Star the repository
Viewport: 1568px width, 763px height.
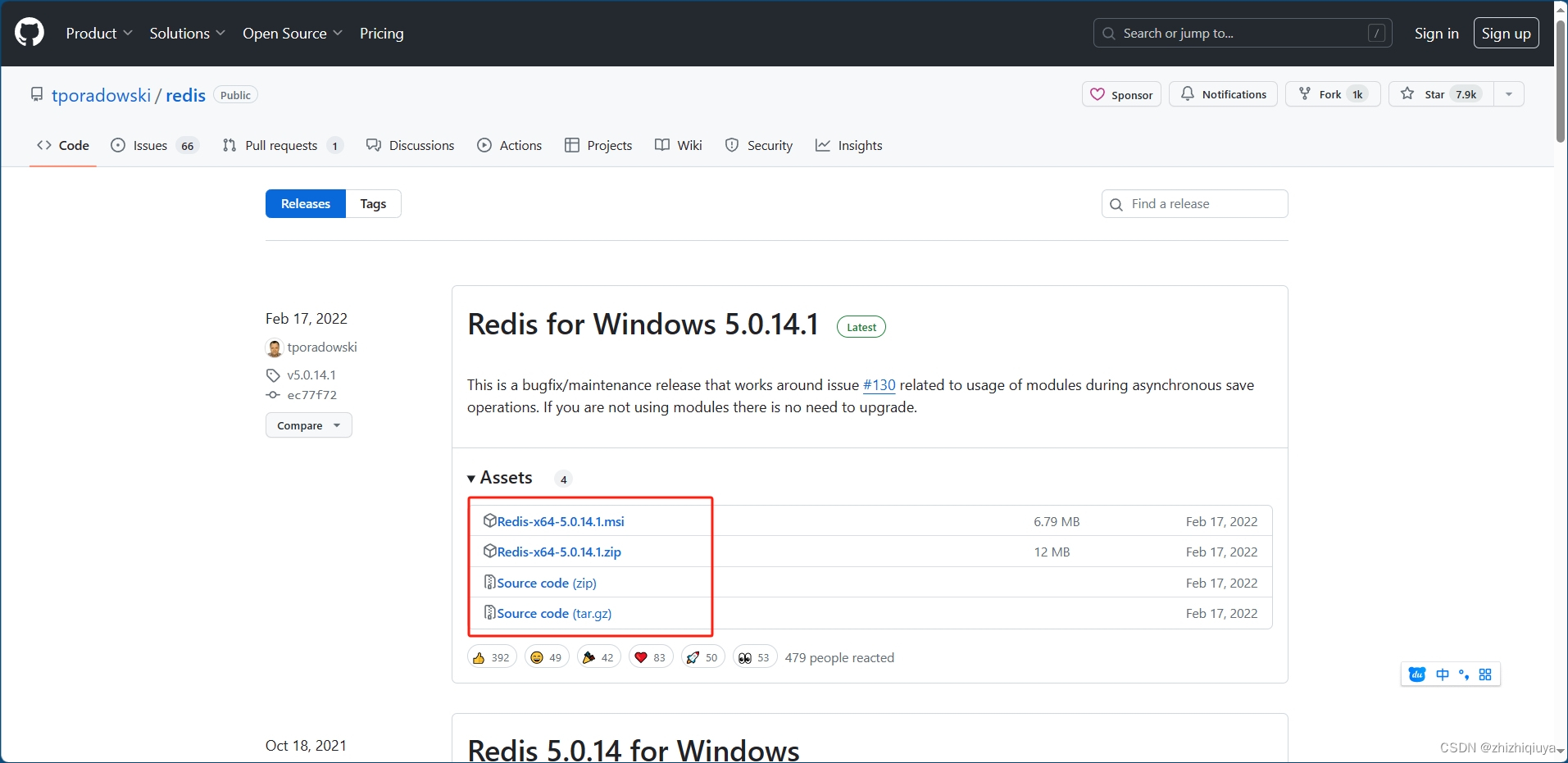1441,94
